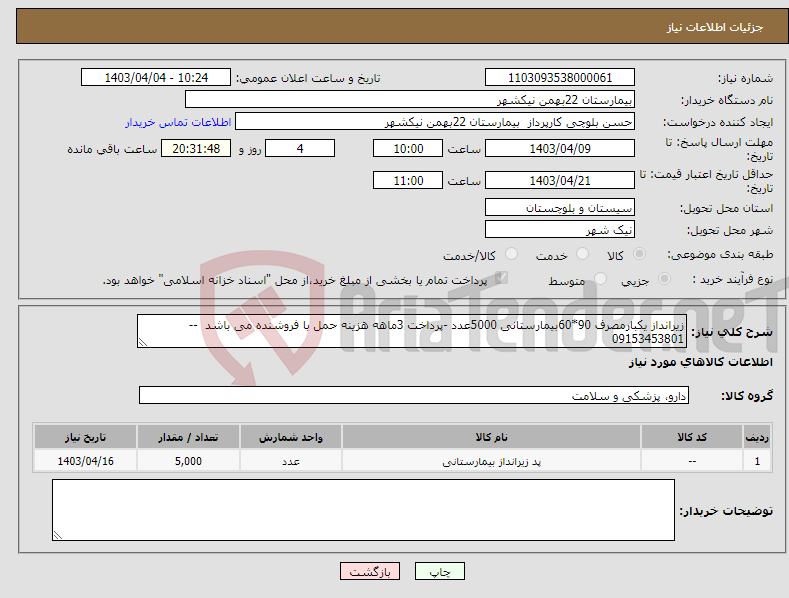Click the تاریخ نیاز column header
789x598 pixels.
tap(86, 437)
